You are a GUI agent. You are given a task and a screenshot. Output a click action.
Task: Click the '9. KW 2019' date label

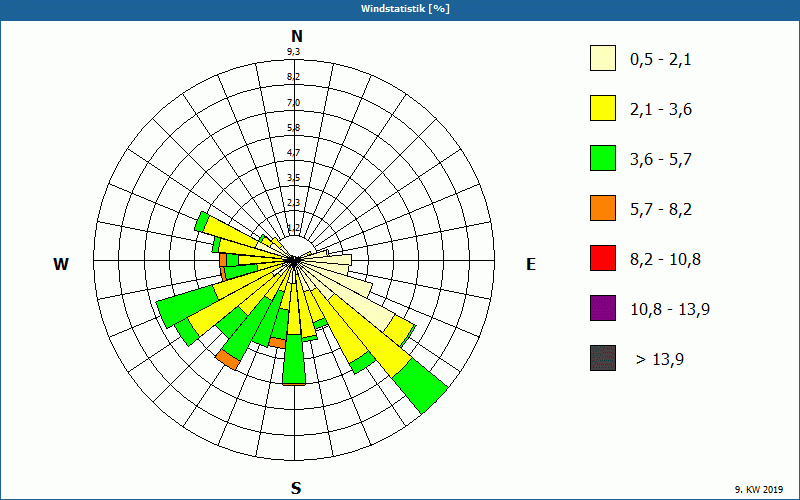coord(759,490)
